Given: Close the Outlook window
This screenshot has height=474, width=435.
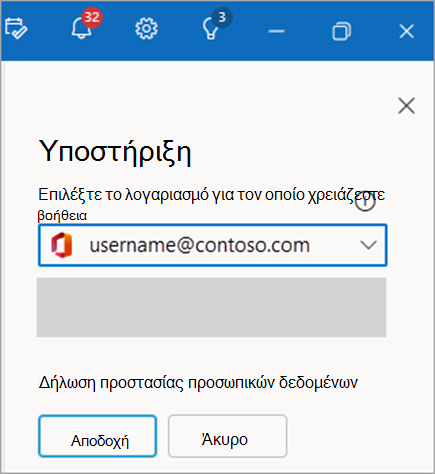Looking at the screenshot, I should pyautogui.click(x=406, y=31).
